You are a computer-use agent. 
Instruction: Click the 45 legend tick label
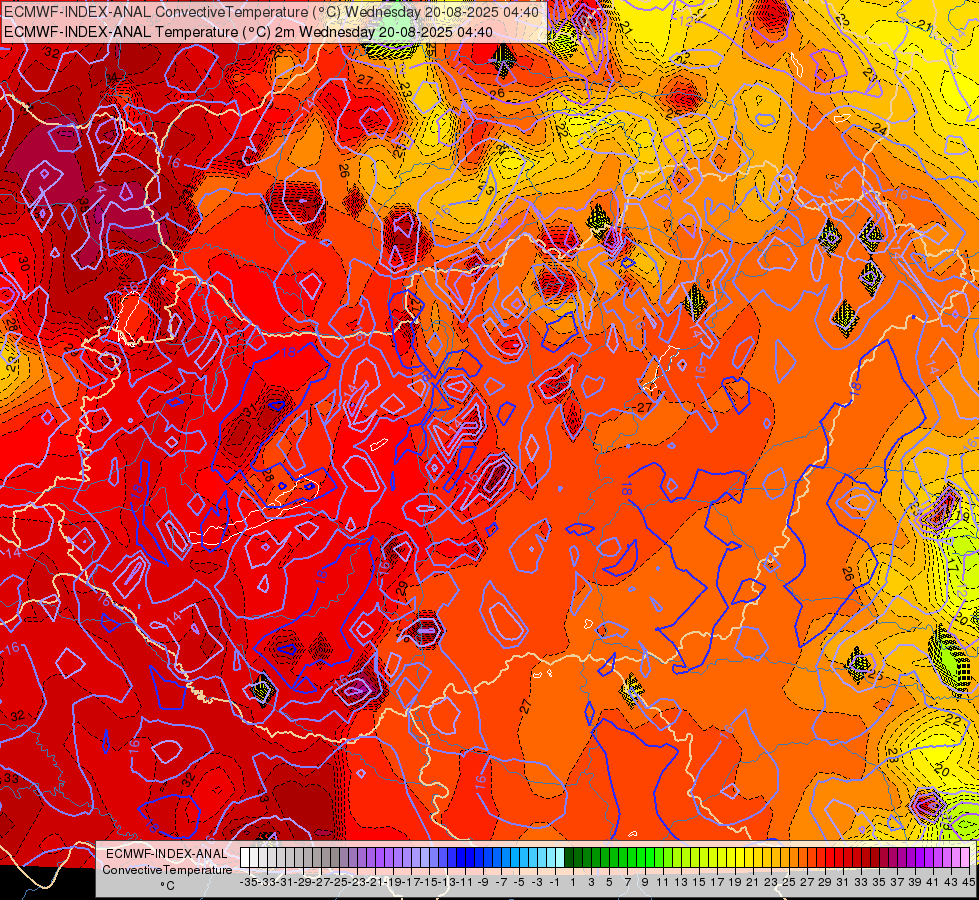coord(968,883)
